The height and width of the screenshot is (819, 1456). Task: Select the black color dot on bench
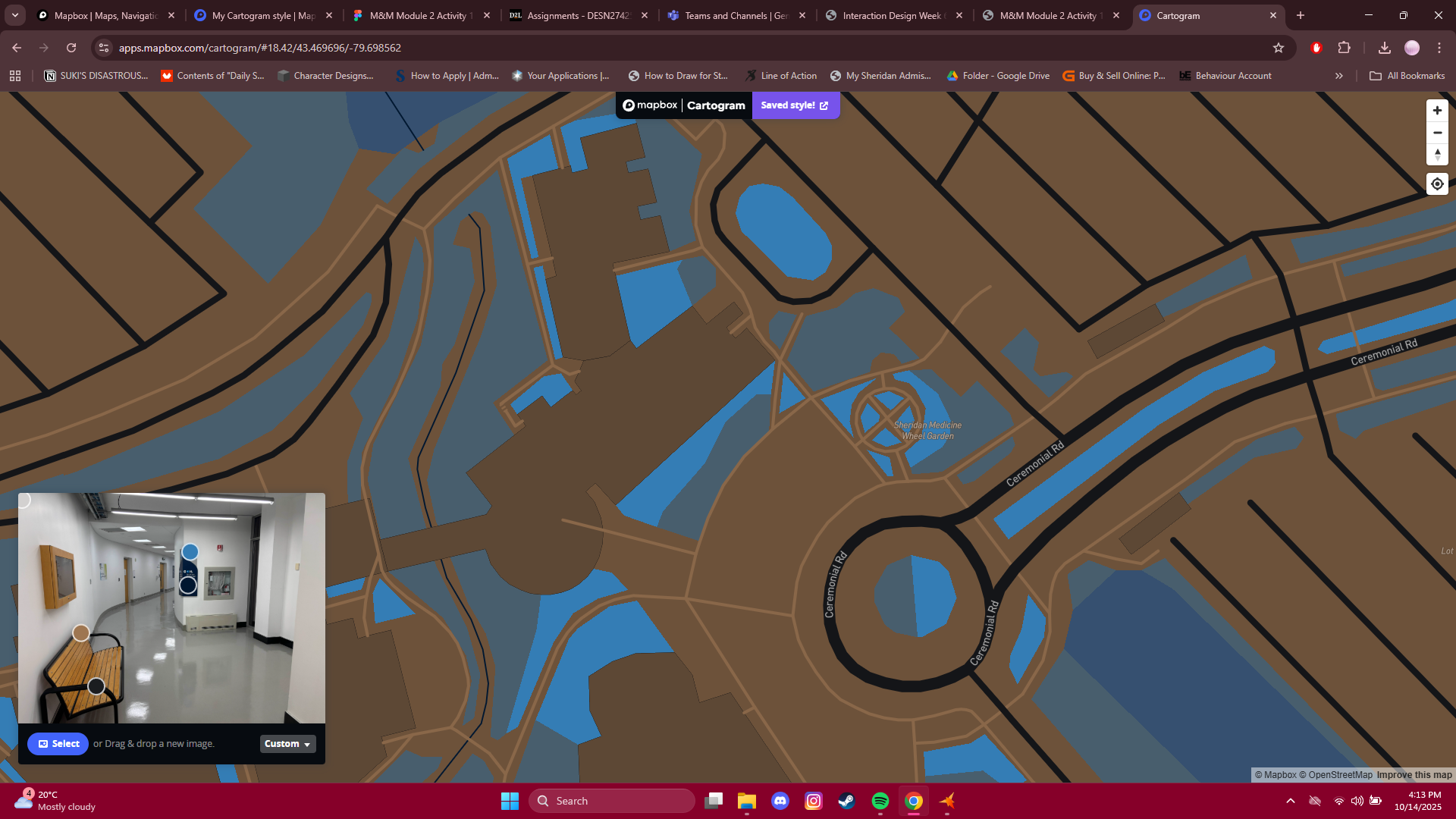pos(96,686)
